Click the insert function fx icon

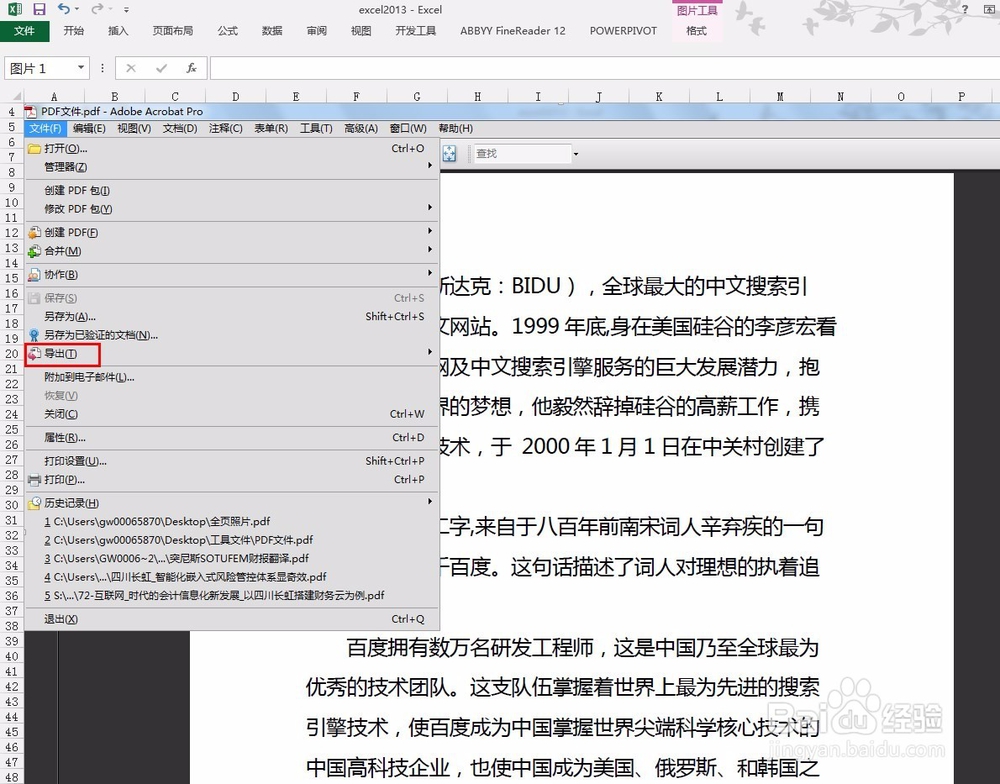(x=191, y=68)
